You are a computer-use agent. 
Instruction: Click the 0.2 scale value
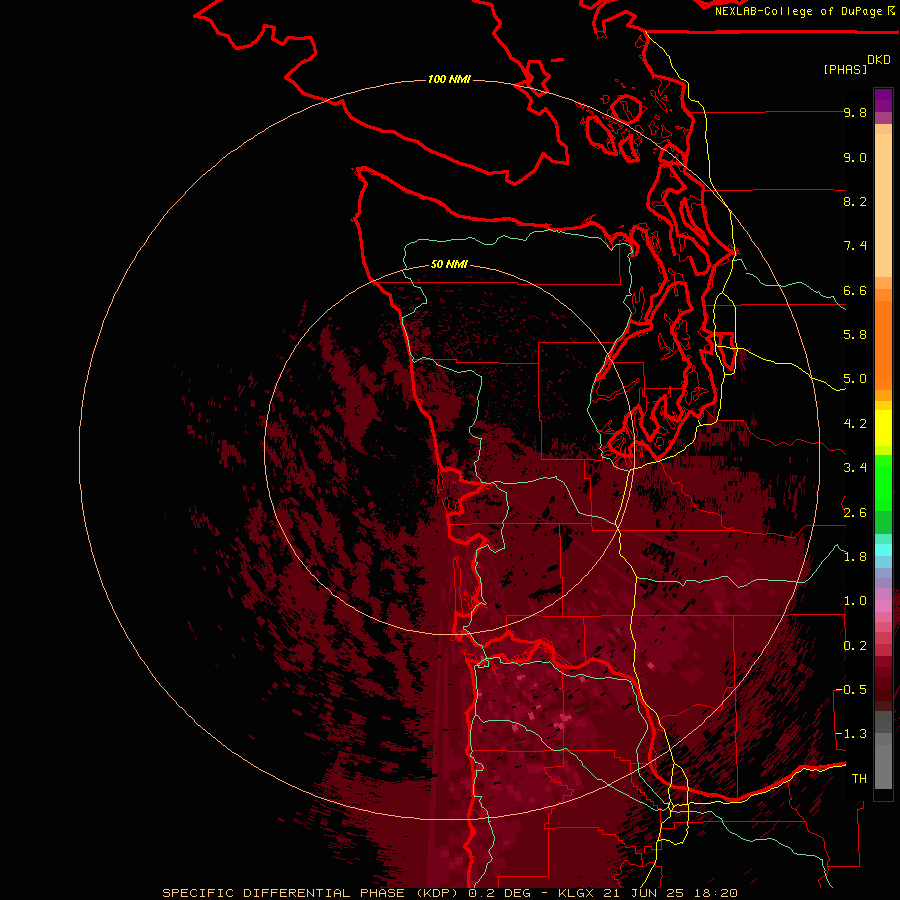point(855,646)
